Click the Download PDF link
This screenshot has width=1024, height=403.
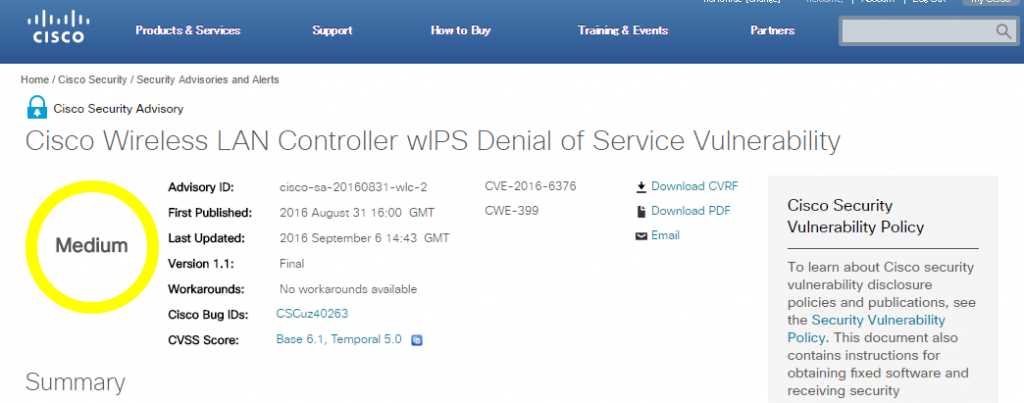tap(691, 211)
